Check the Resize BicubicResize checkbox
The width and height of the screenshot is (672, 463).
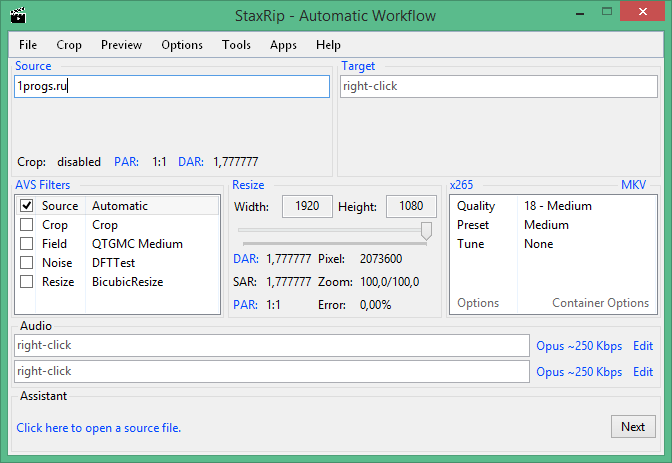(x=27, y=282)
